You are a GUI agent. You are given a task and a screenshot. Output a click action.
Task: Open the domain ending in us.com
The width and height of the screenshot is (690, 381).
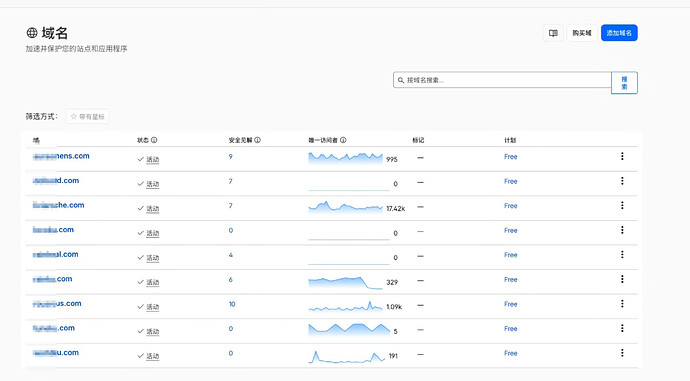point(57,304)
